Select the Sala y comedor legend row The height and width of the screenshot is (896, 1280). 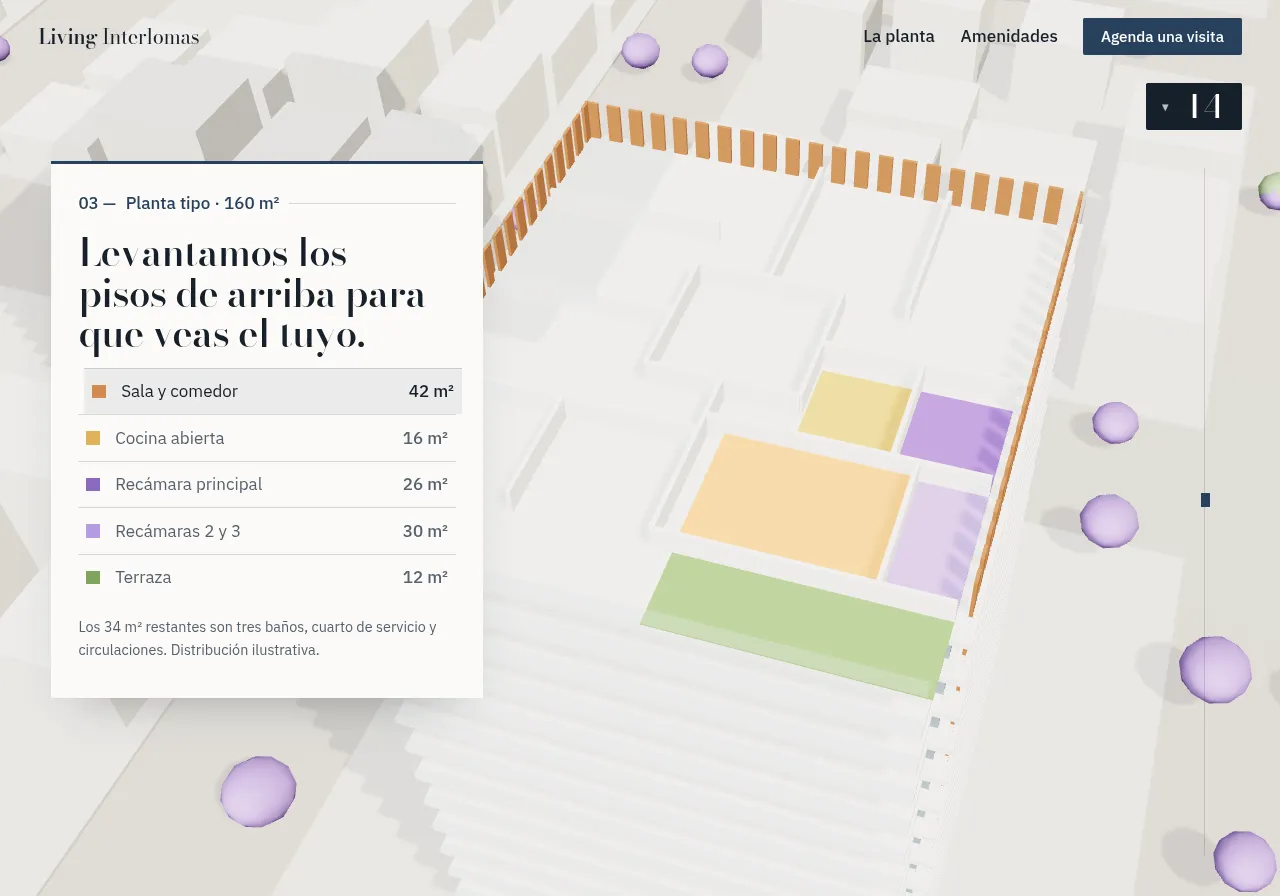pos(272,391)
